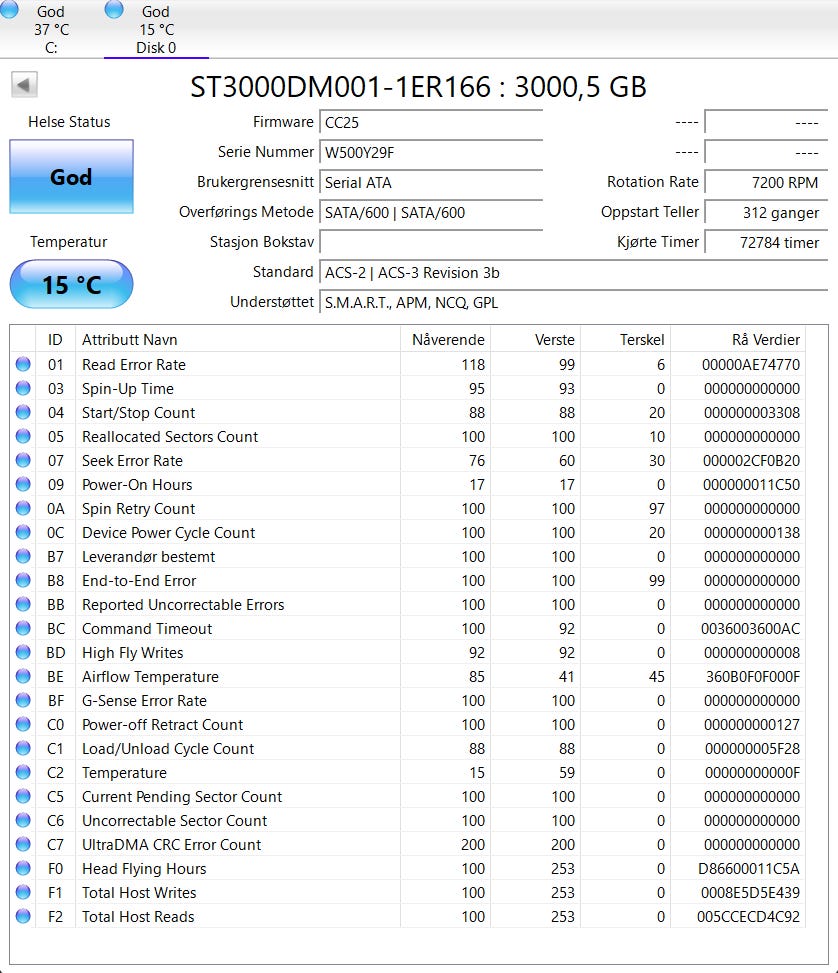Click the Terskel column header

625,339
